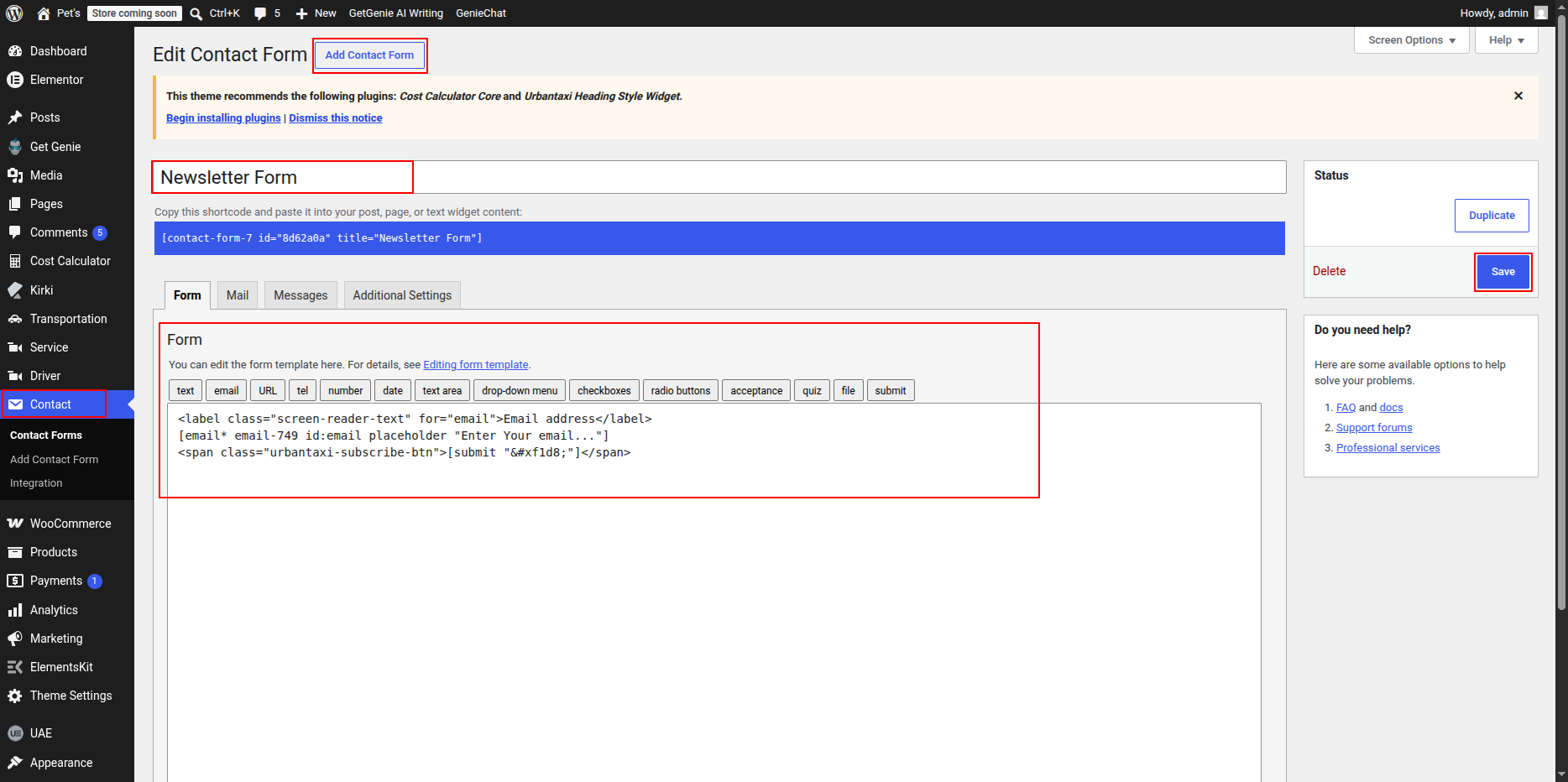The height and width of the screenshot is (782, 1568).
Task: Insert a radio buttons tag
Action: click(x=681, y=391)
